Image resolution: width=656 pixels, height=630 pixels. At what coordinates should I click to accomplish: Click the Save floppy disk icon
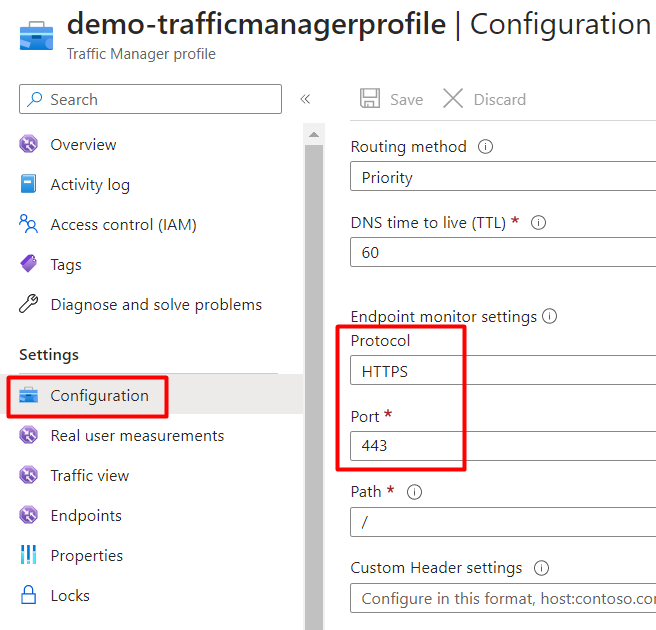[x=370, y=98]
